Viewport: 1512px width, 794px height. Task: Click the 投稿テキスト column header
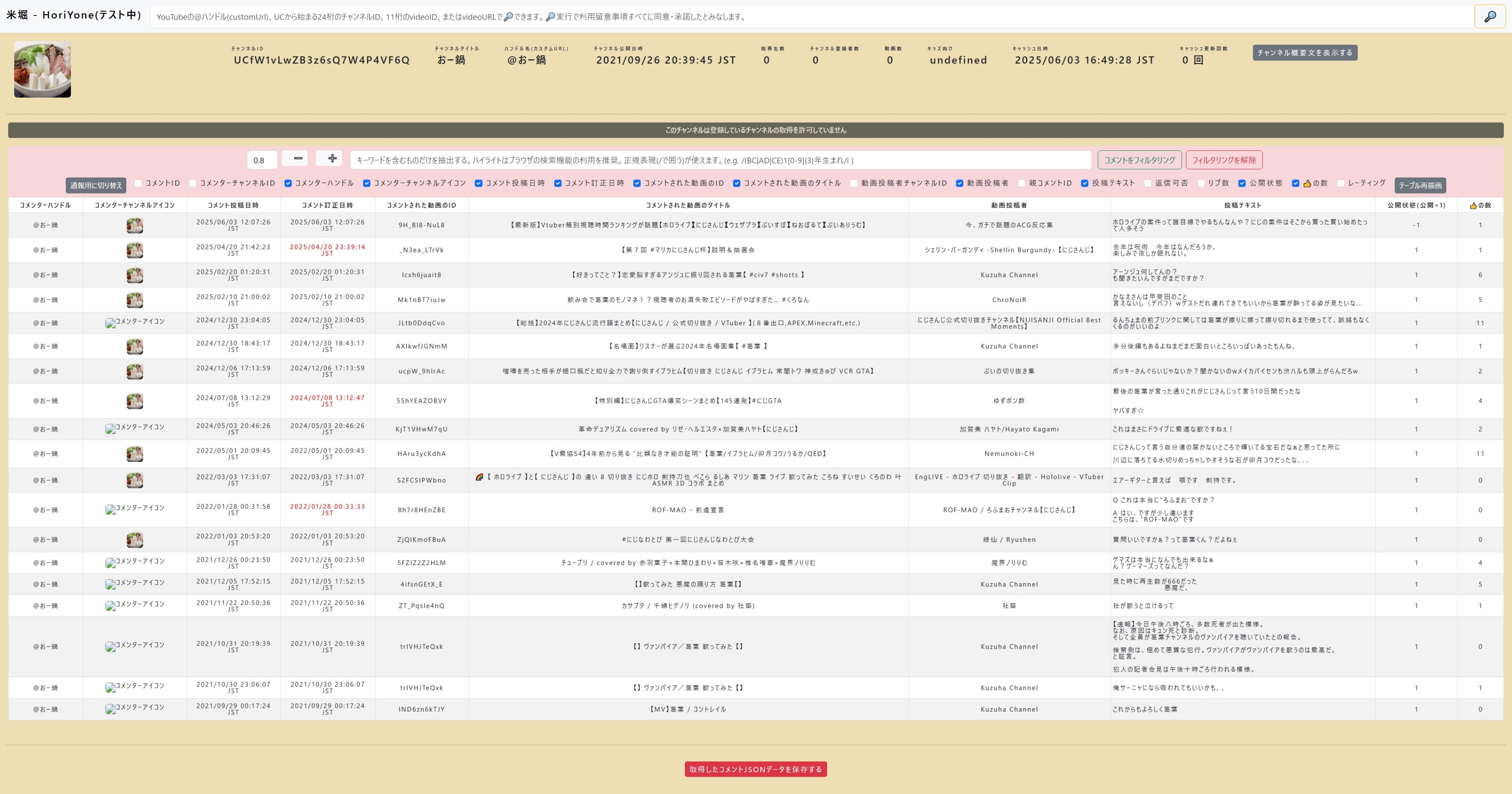[1243, 205]
